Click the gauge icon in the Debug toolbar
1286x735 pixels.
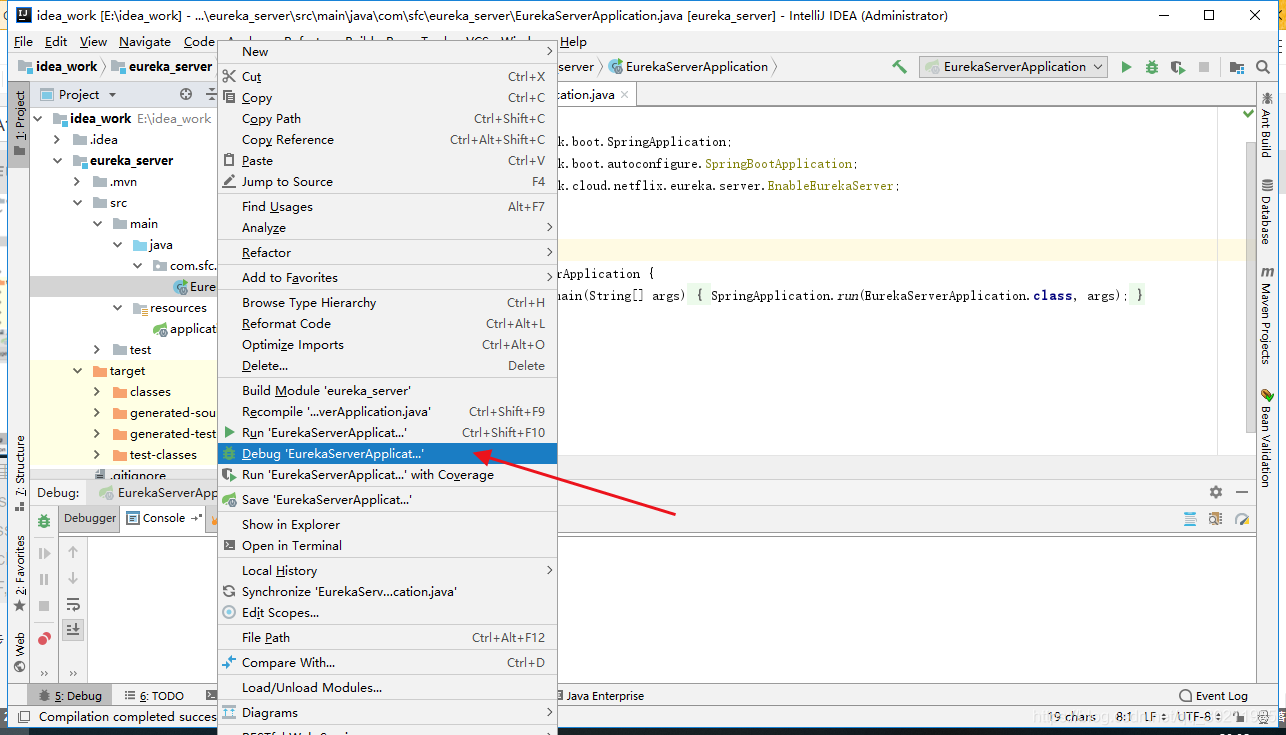1241,519
